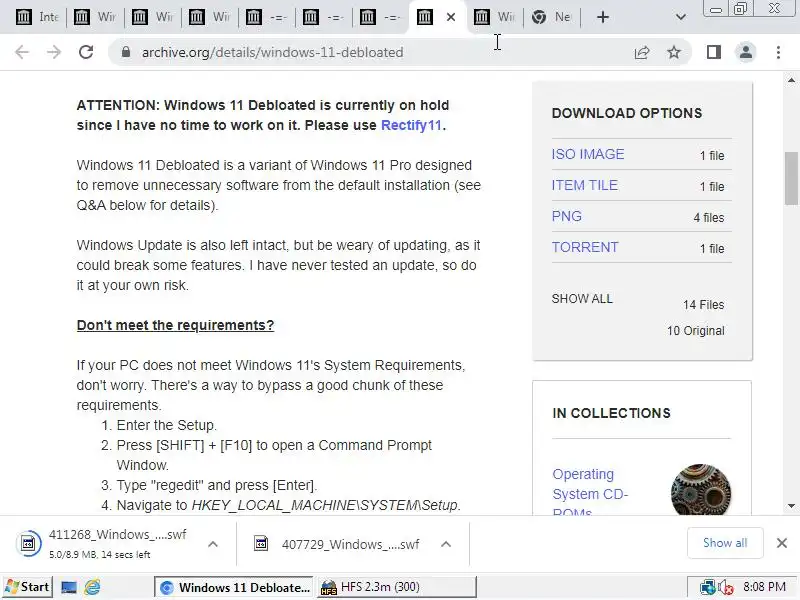The height and width of the screenshot is (600, 800).
Task: Click SHOW ALL download files
Action: (x=582, y=298)
